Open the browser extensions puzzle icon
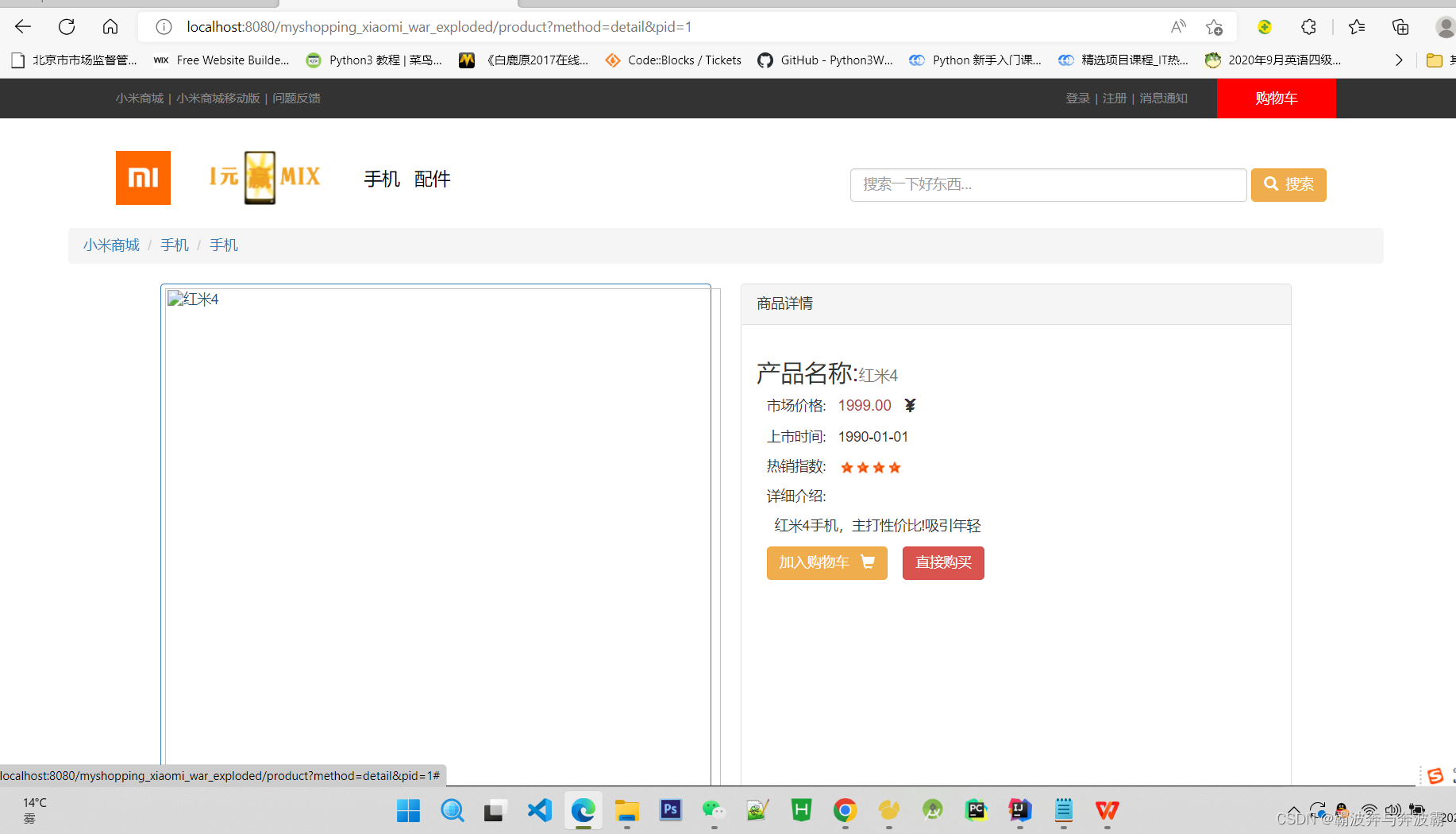 point(1308,27)
